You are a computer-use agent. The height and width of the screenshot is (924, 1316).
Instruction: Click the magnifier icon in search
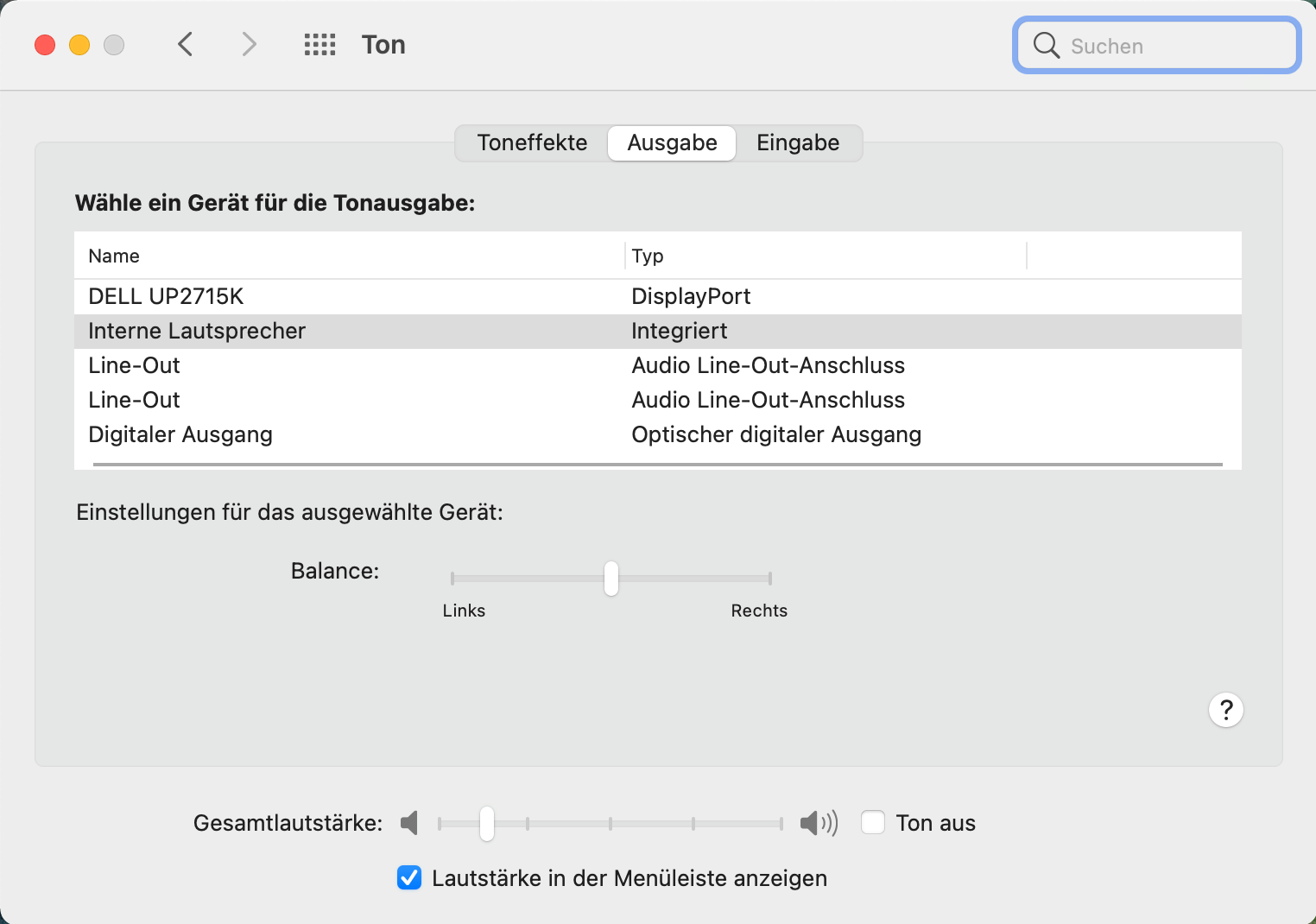pos(1046,46)
